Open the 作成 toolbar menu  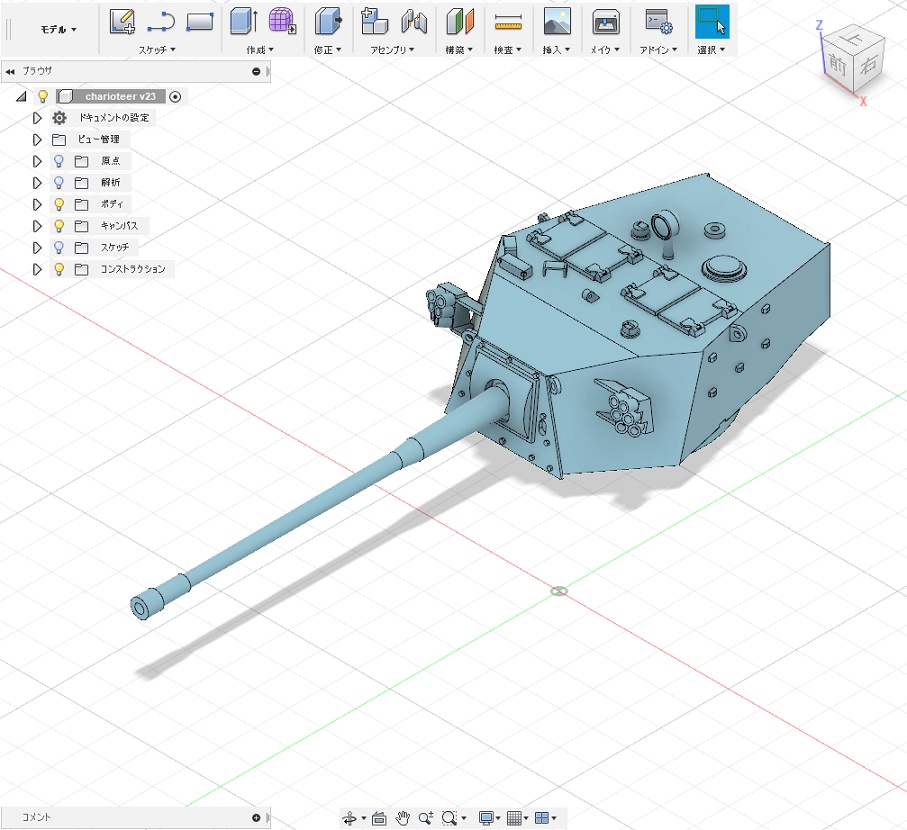click(x=260, y=50)
